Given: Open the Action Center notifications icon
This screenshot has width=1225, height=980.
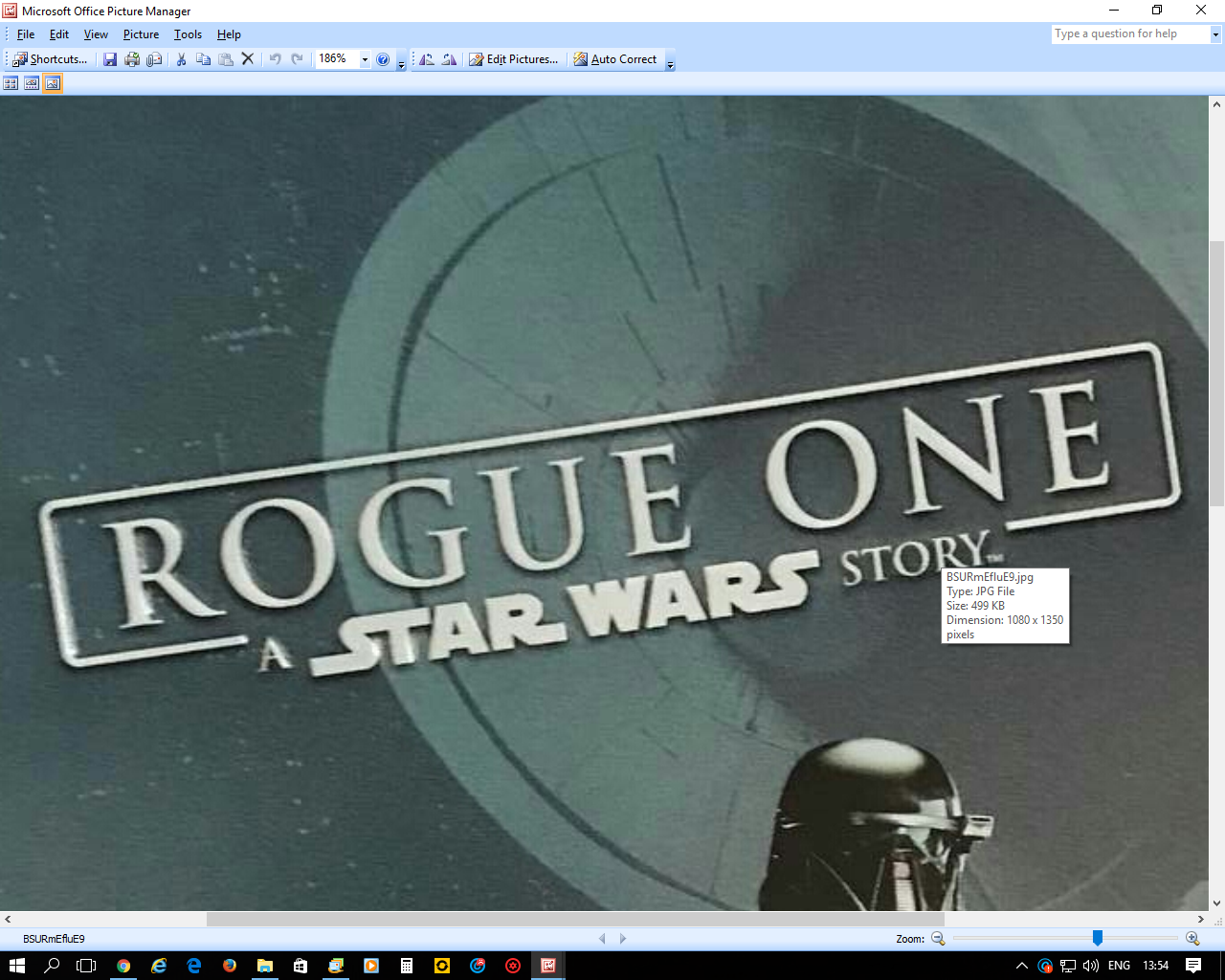Looking at the screenshot, I should click(x=1193, y=966).
